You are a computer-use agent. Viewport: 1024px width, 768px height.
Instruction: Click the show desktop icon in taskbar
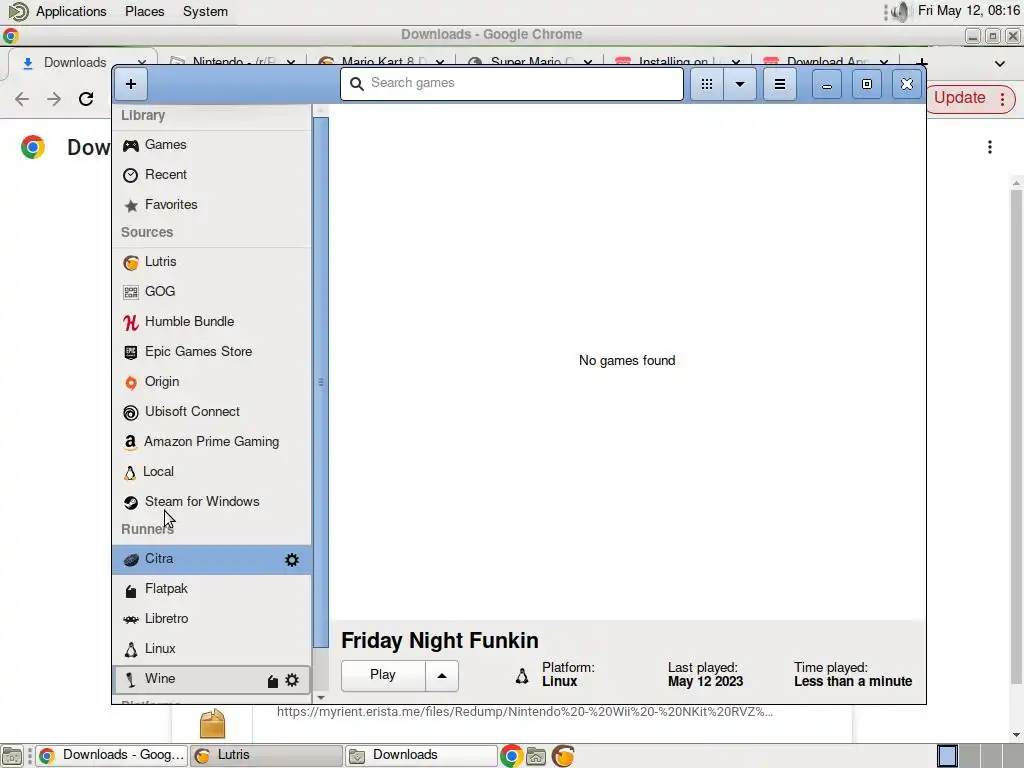(12, 756)
